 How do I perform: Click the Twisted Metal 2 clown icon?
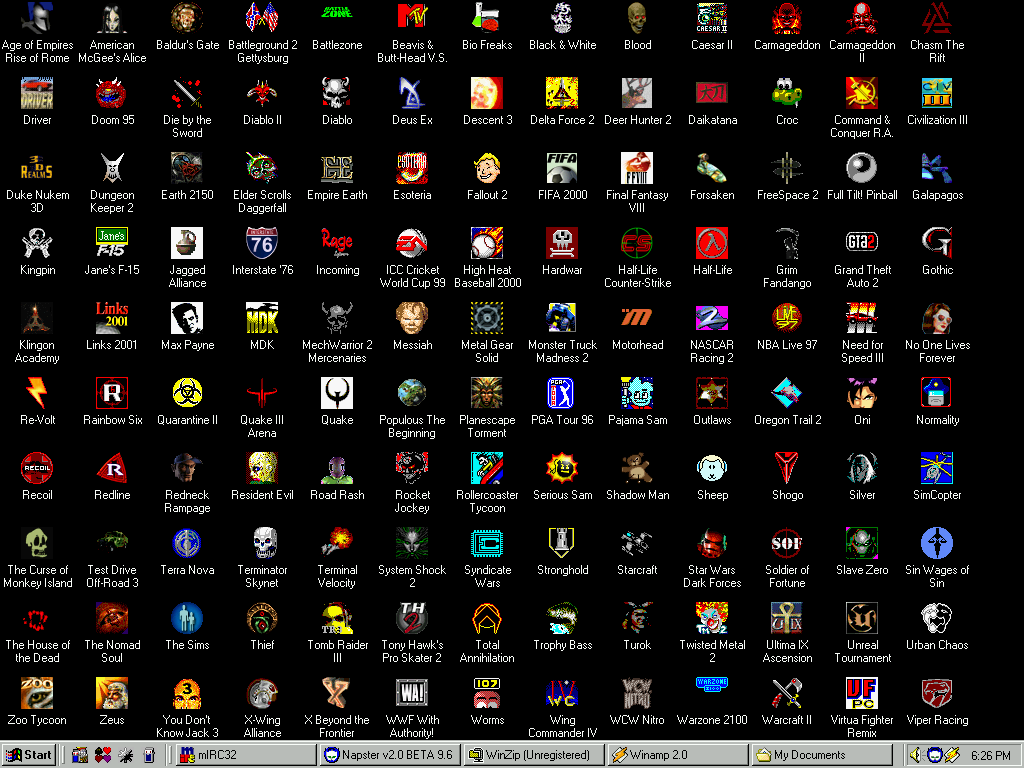pos(712,618)
